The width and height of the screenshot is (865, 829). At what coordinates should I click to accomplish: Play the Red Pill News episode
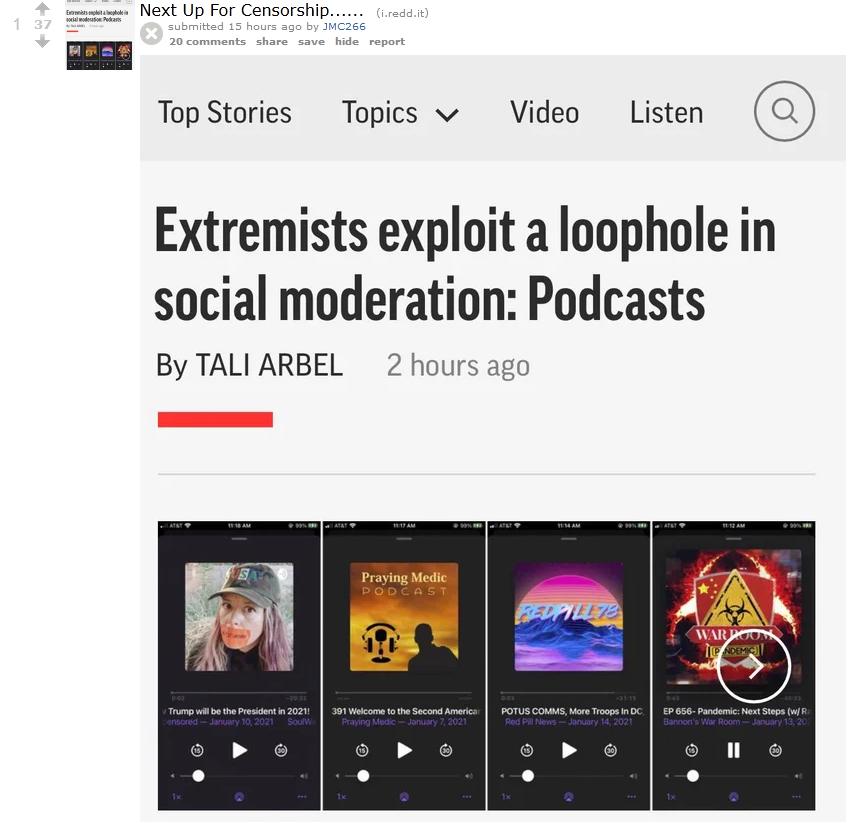[x=569, y=750]
